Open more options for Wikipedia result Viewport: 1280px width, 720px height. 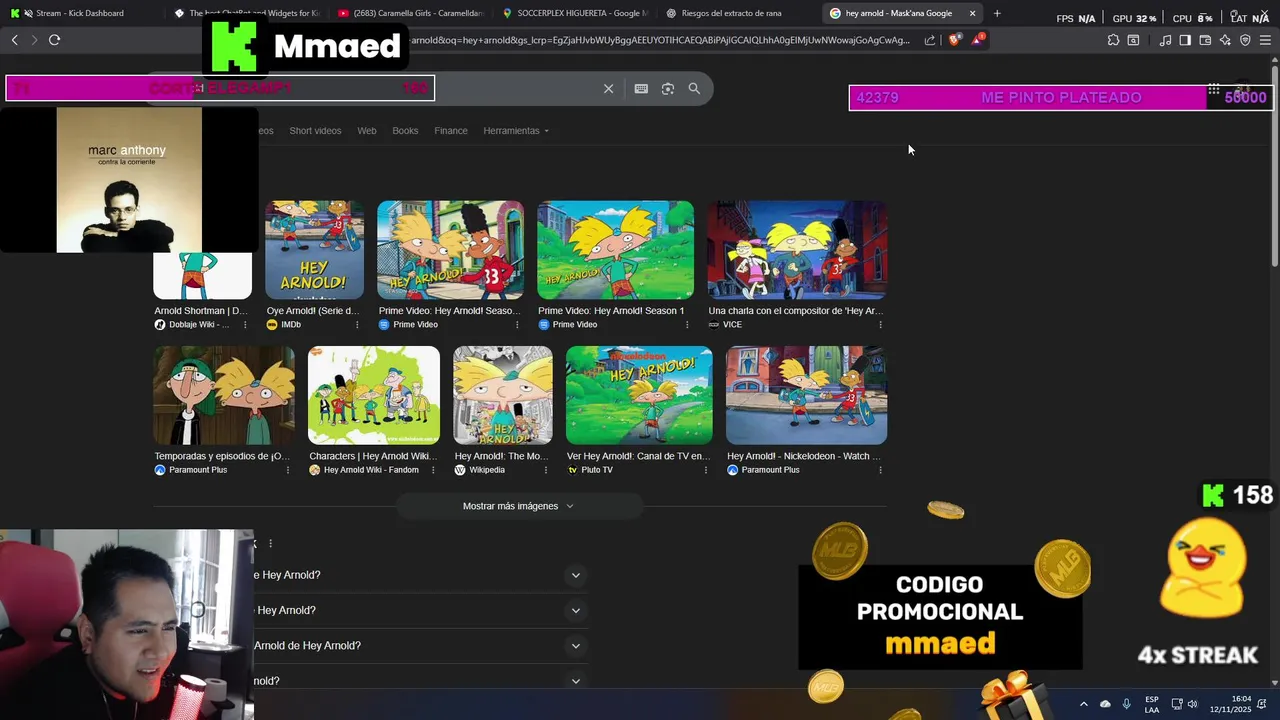[545, 470]
